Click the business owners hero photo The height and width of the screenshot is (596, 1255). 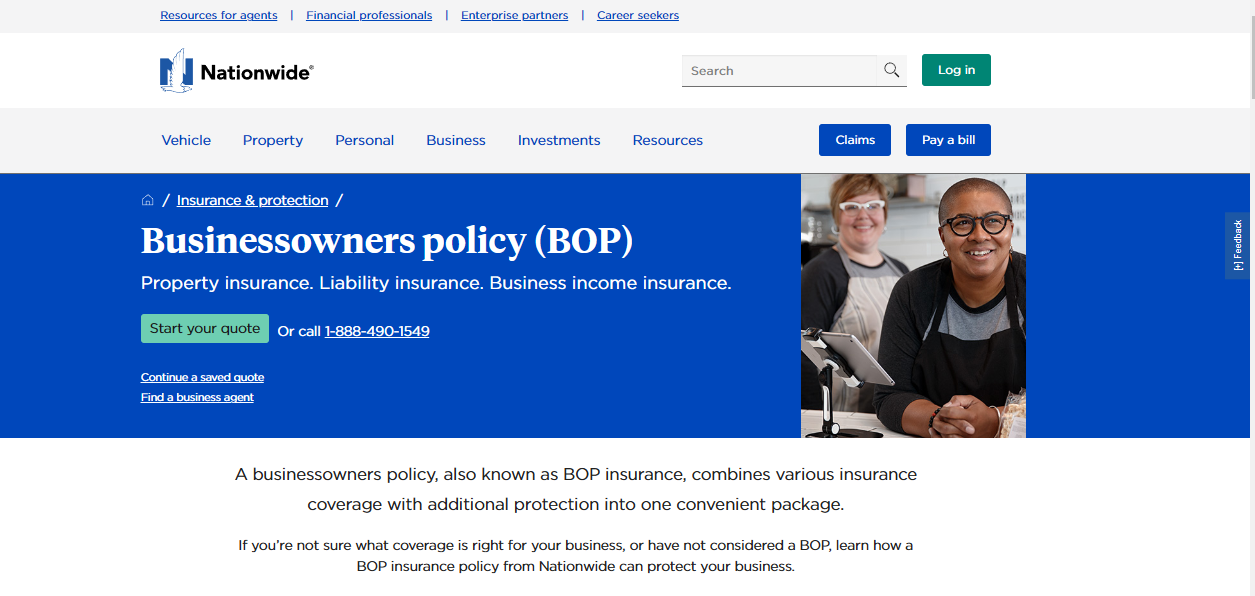[x=912, y=306]
